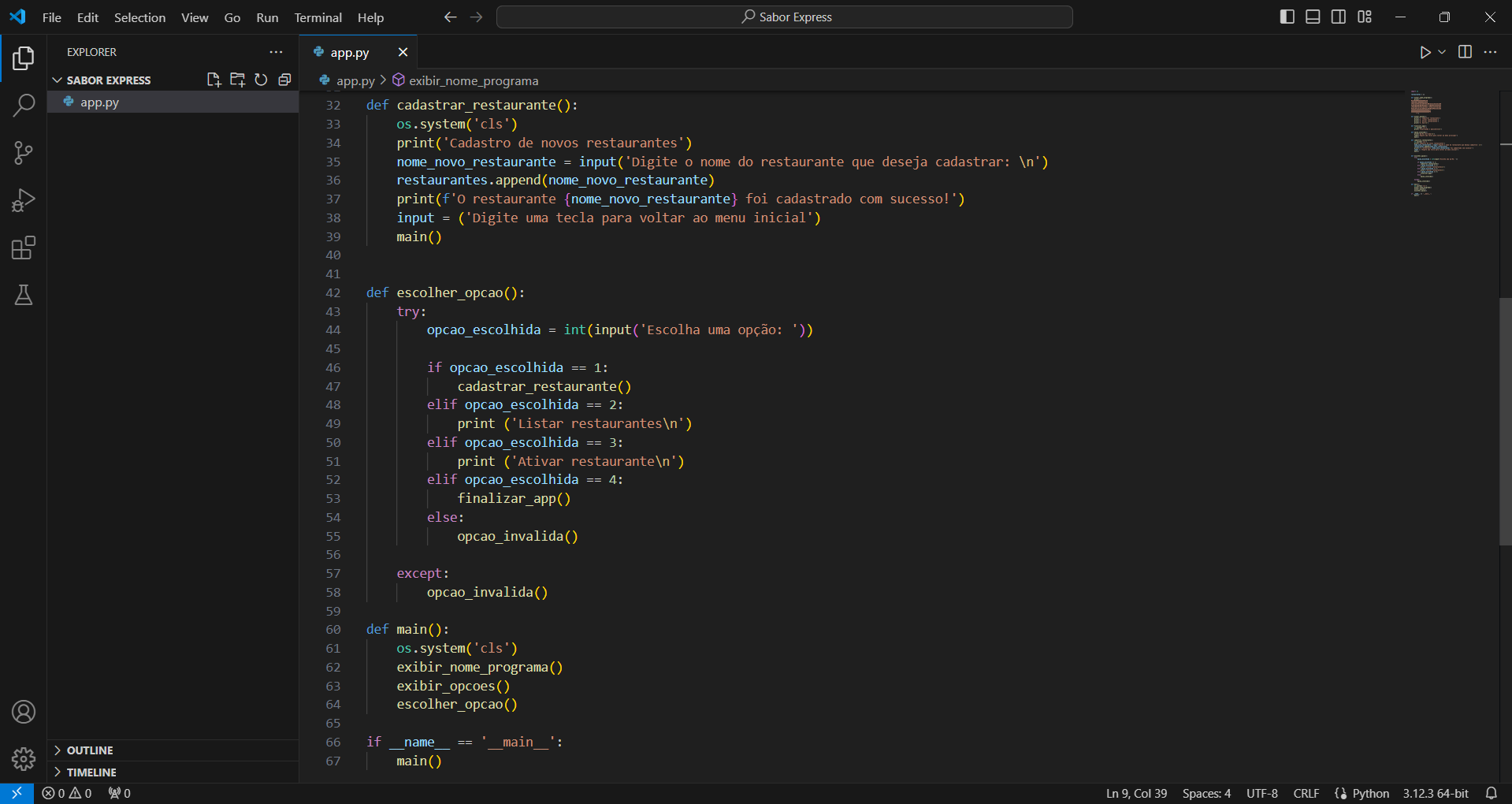Click the 'def main():' code line
Screen dimensions: 1512x804
click(407, 629)
